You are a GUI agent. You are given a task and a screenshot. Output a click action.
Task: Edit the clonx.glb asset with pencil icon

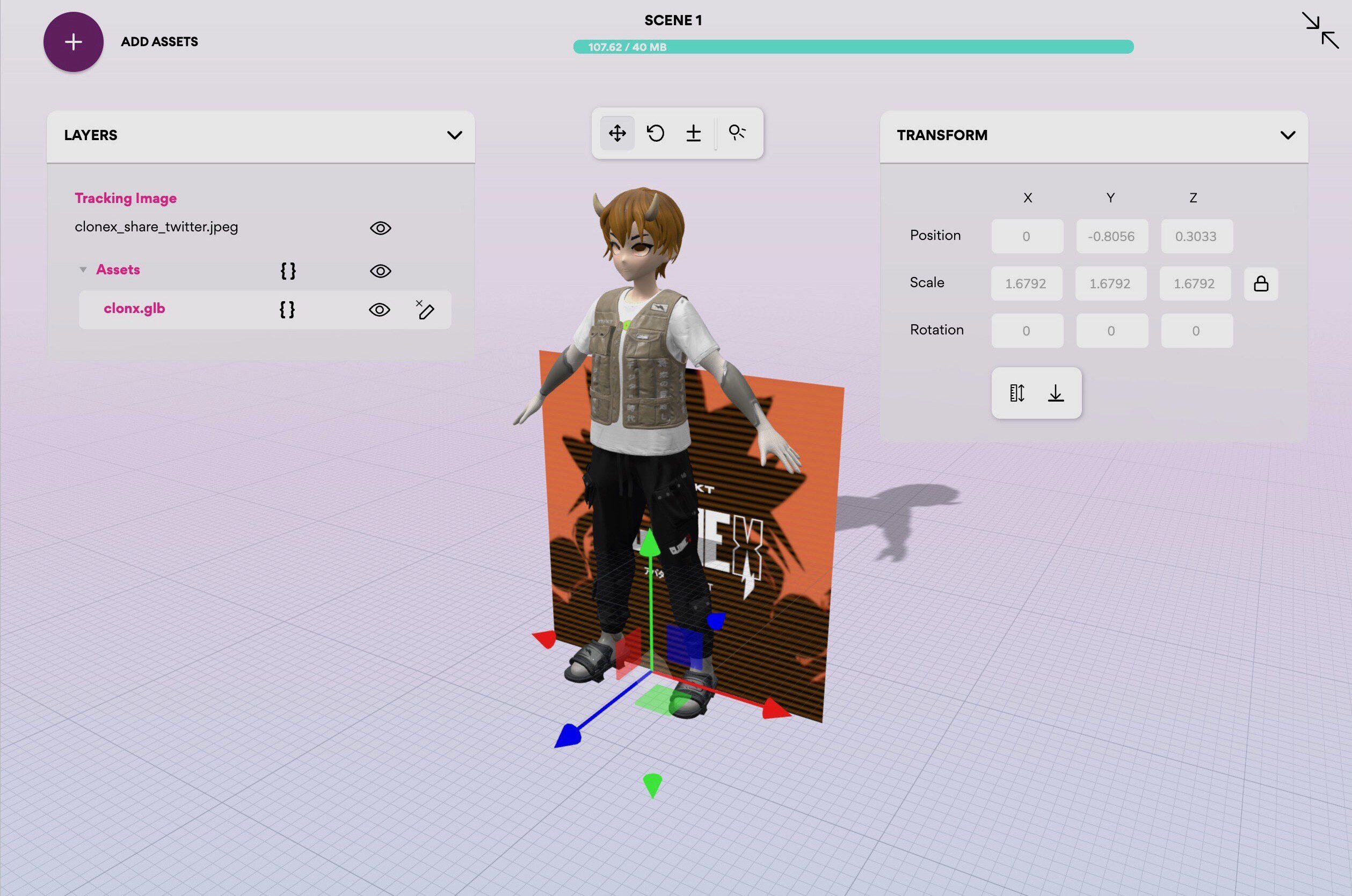(x=425, y=310)
